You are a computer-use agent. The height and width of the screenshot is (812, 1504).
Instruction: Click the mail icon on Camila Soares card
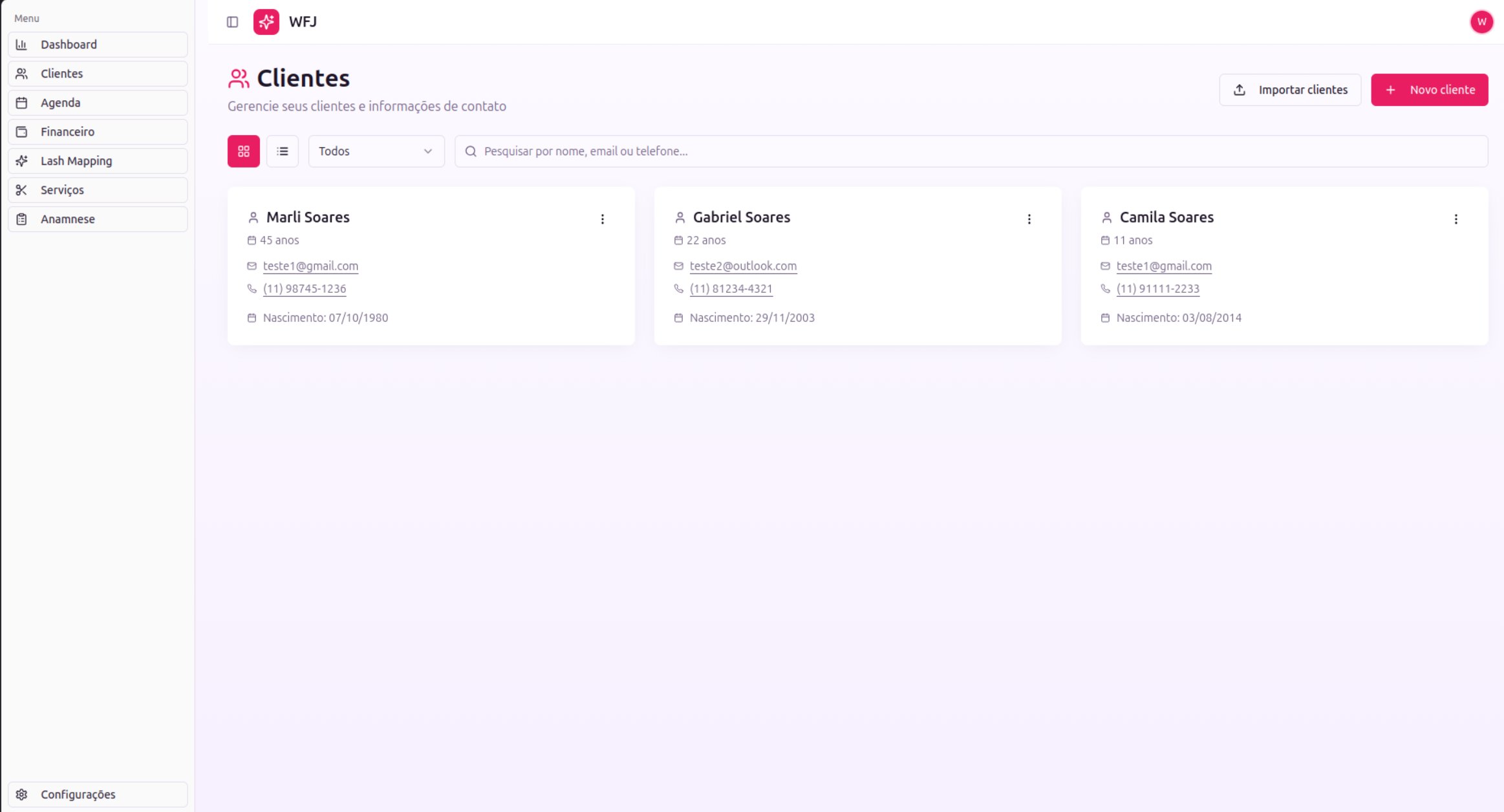(x=1105, y=266)
